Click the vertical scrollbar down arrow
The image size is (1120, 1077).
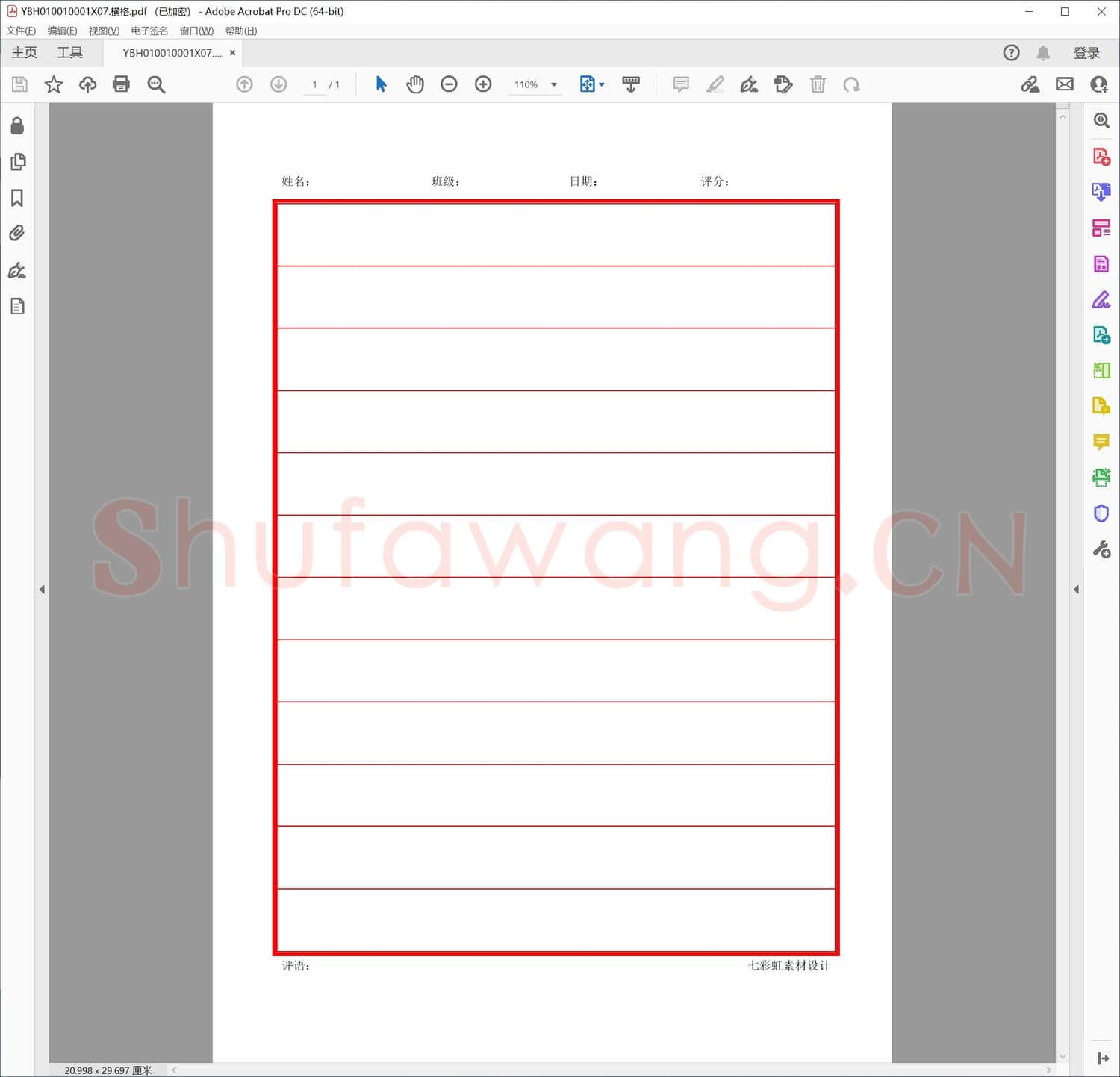(x=1063, y=1057)
